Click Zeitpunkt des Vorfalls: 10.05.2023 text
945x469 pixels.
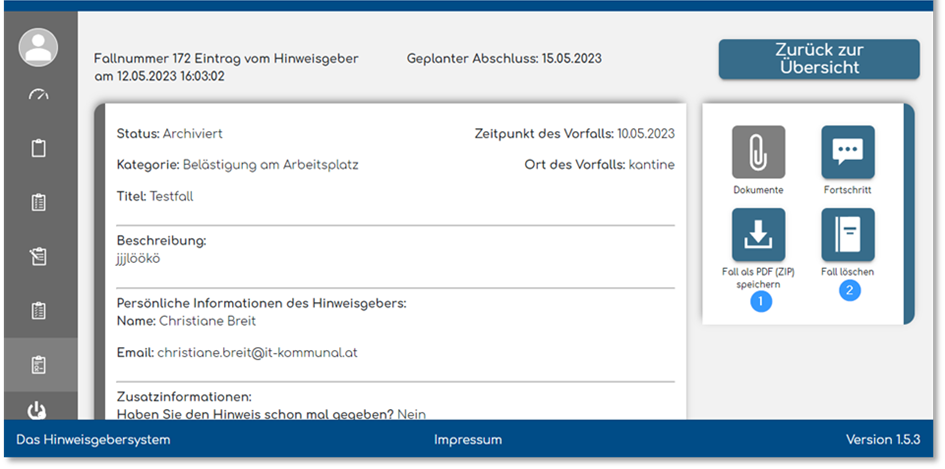[x=575, y=134]
